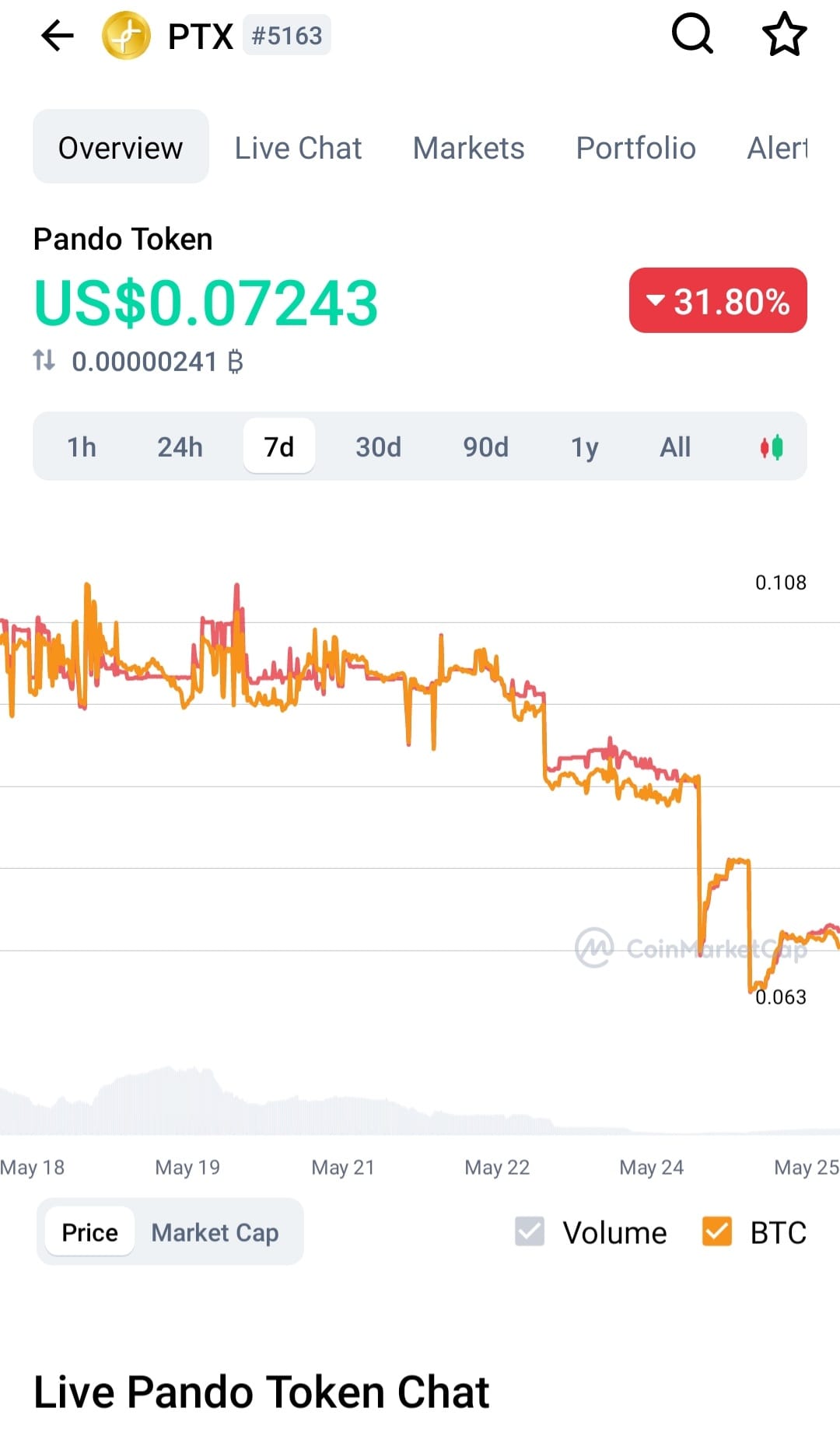Screen dimensions: 840x1450
Task: Switch to candlestick chart view
Action: [x=772, y=447]
